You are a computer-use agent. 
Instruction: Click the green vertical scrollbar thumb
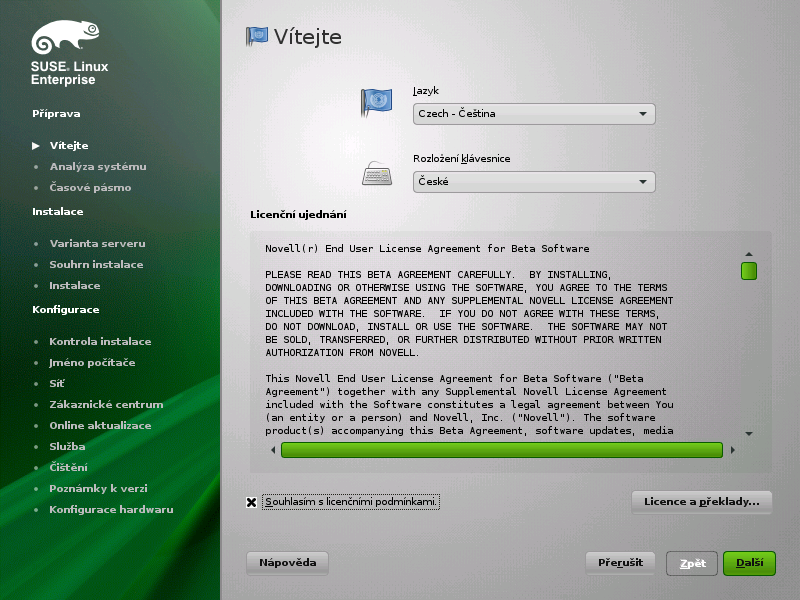(749, 271)
